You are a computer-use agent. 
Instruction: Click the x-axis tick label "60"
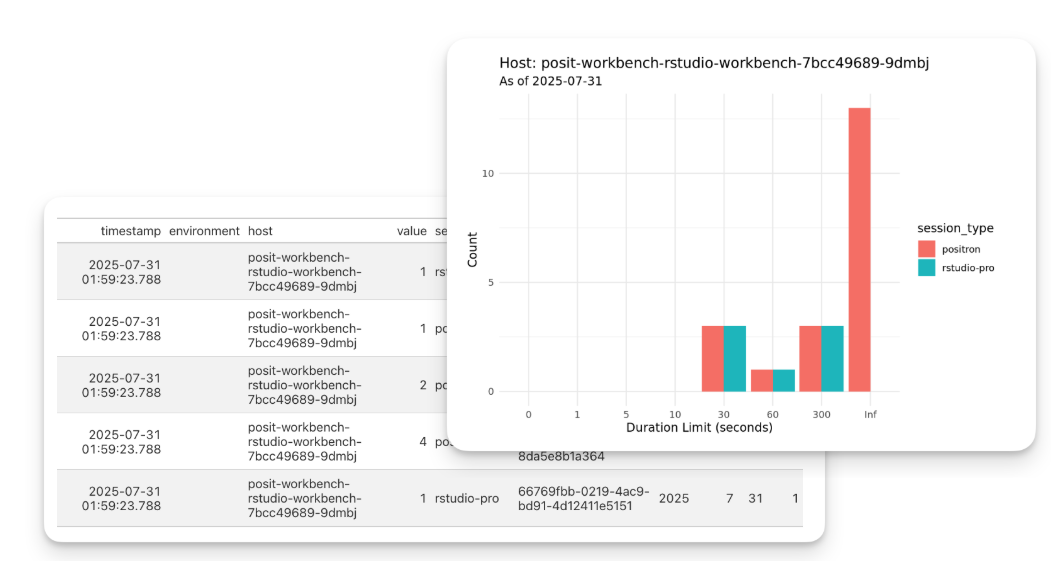(x=772, y=414)
